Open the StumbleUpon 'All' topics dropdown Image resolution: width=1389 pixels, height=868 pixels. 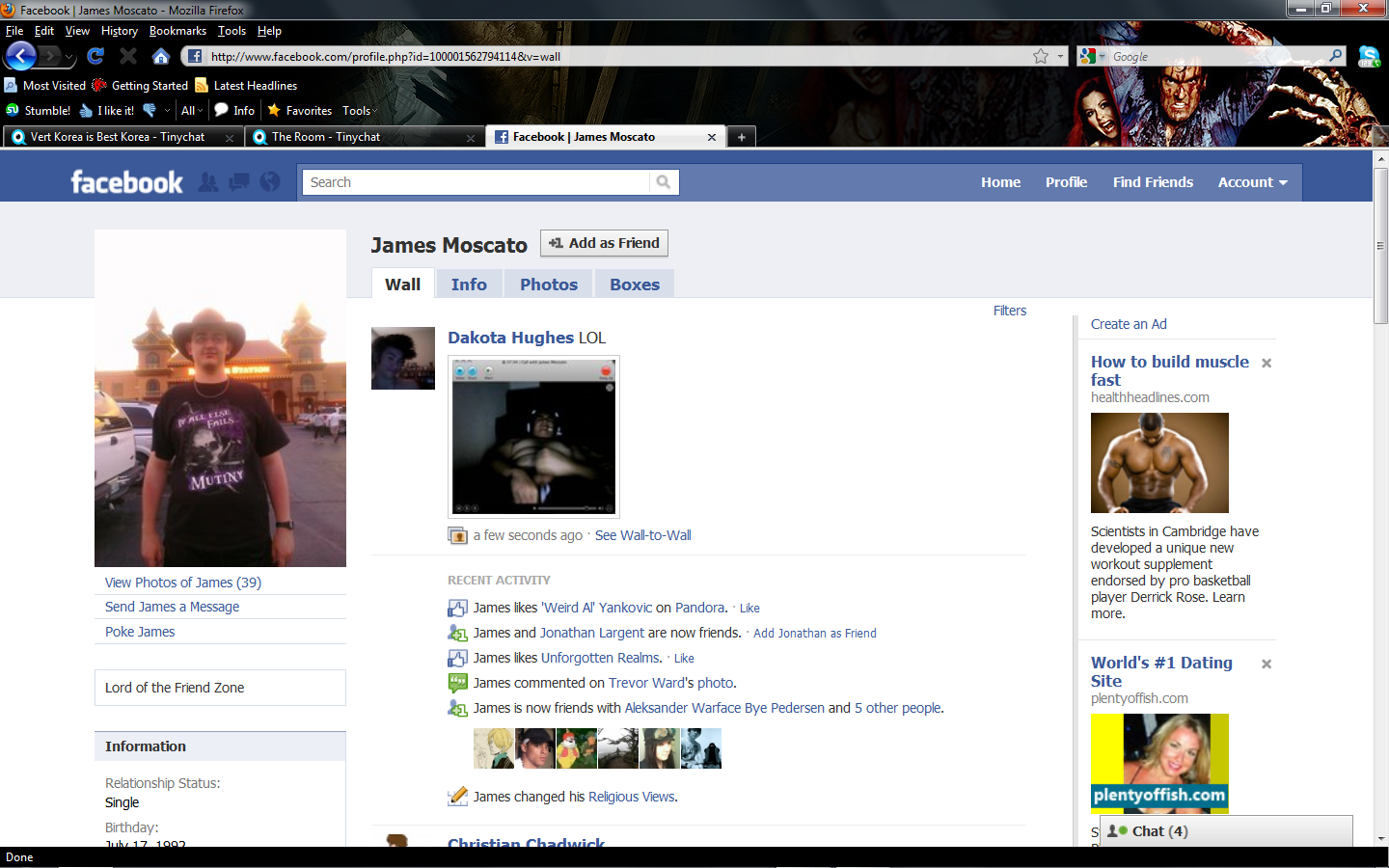191,111
